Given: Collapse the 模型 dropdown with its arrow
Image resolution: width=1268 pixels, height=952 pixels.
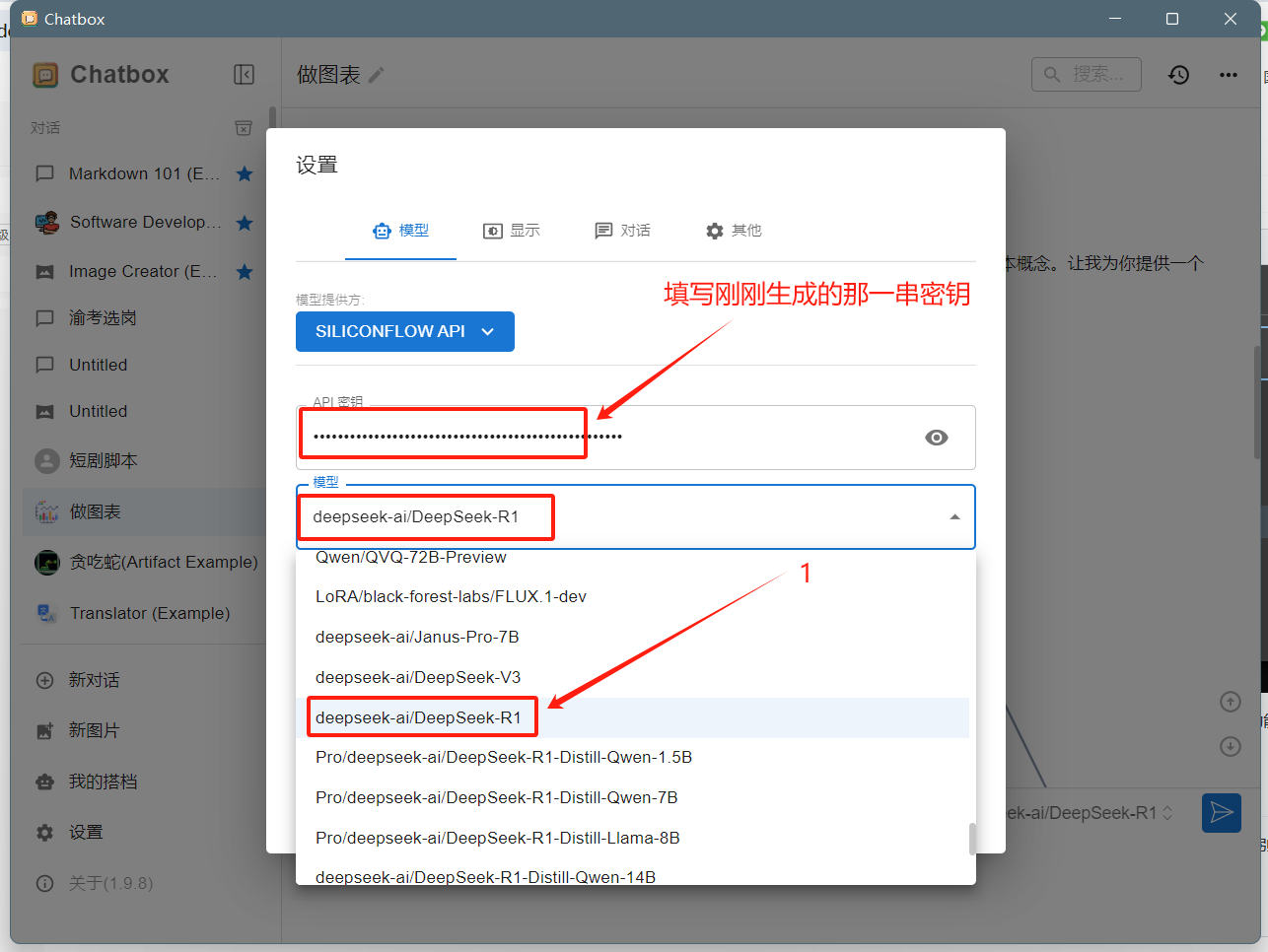Looking at the screenshot, I should pyautogui.click(x=954, y=516).
